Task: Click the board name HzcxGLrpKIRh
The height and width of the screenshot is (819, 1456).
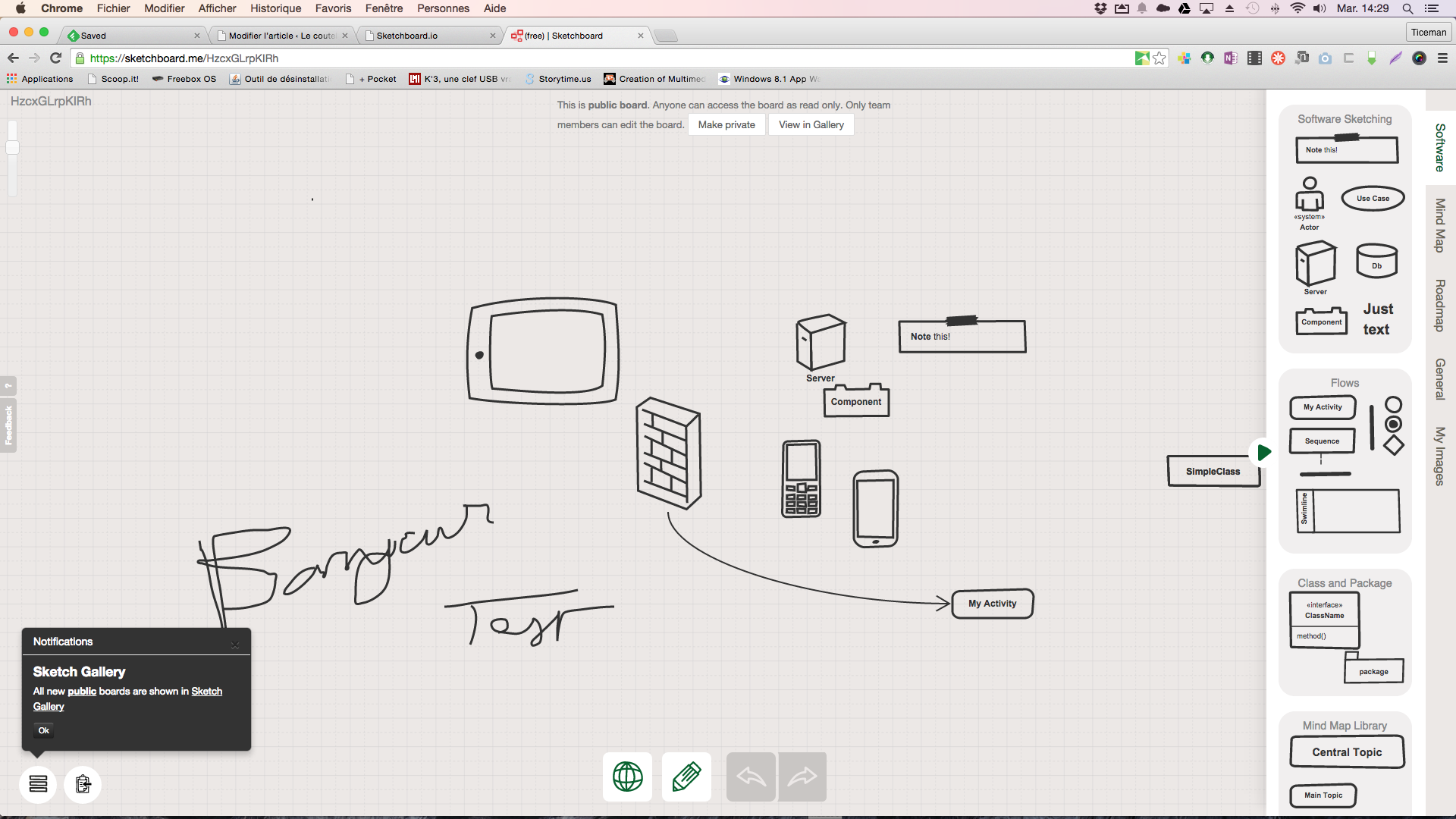Action: pos(51,101)
